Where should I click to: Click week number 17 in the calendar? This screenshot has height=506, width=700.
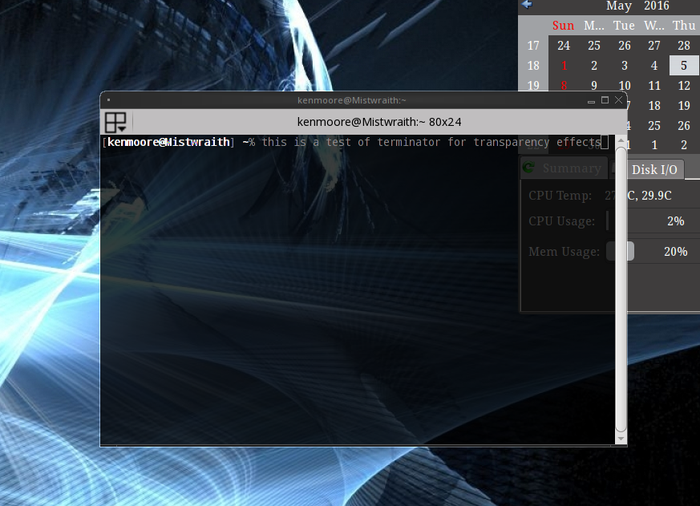point(533,46)
